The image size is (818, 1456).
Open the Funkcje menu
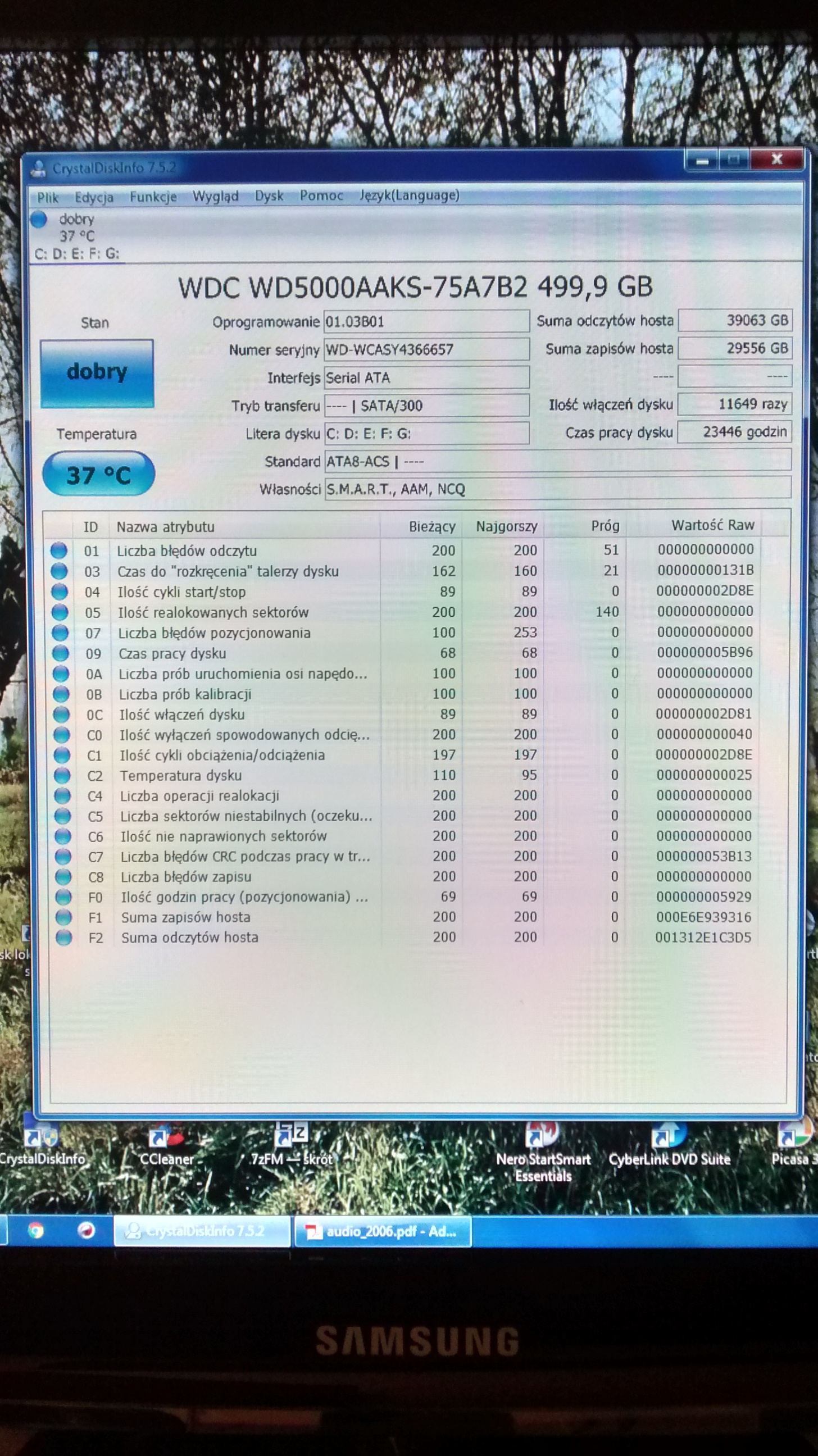[x=153, y=197]
